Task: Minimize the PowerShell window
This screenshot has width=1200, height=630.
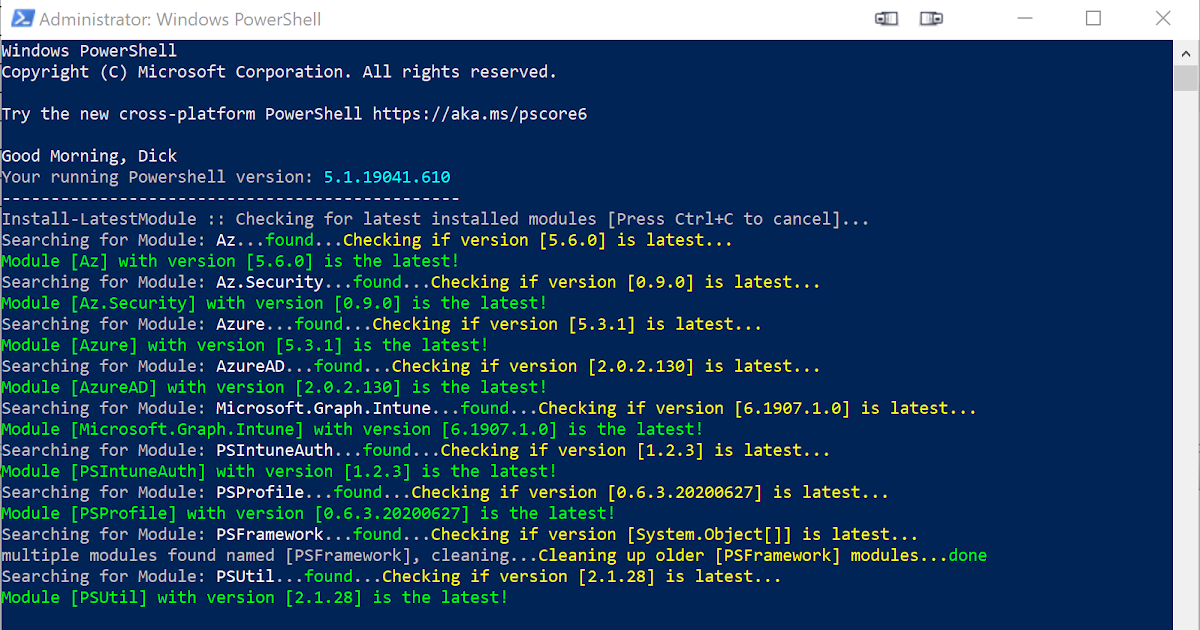Action: pos(1024,18)
